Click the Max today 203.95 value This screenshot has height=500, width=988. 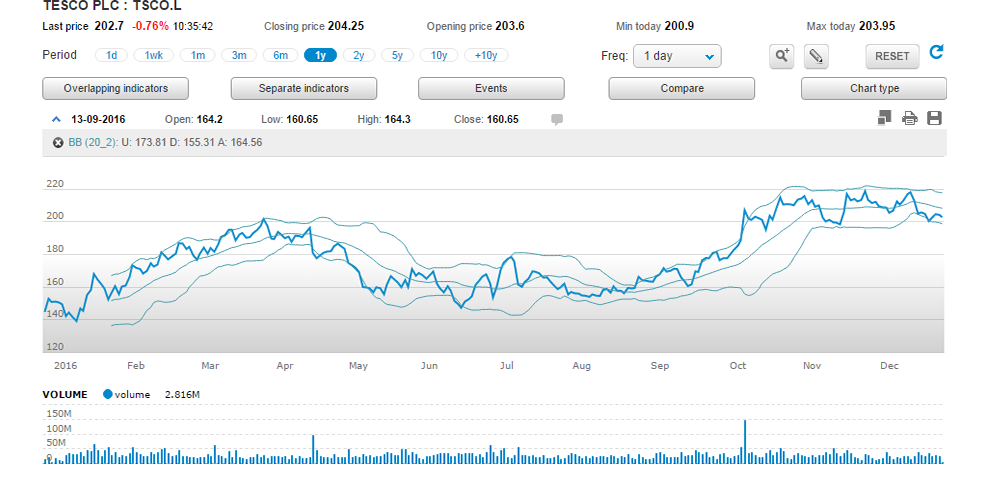tap(876, 26)
